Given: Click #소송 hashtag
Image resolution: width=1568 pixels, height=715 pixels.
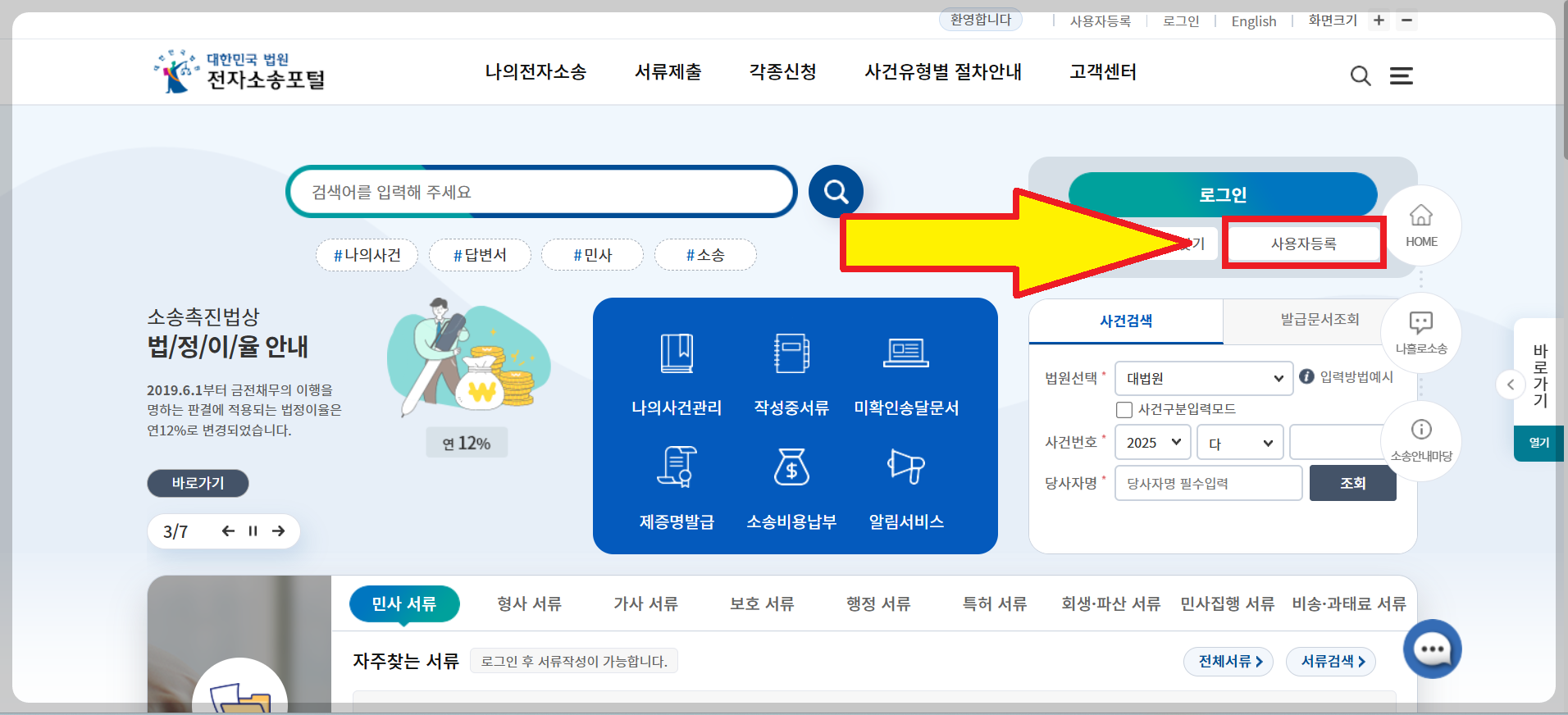Looking at the screenshot, I should tap(705, 255).
